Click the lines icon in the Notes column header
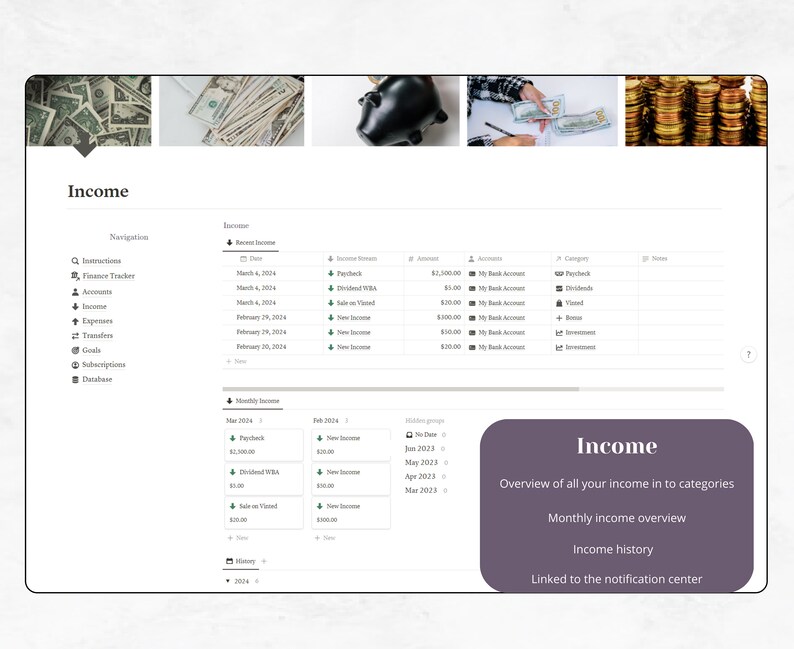Image resolution: width=794 pixels, height=649 pixels. (x=645, y=259)
